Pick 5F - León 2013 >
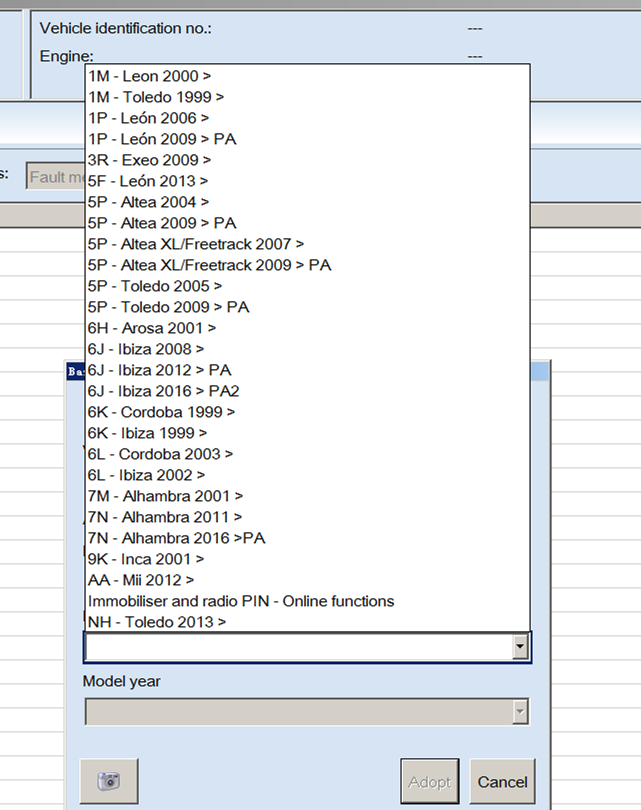 (307, 181)
